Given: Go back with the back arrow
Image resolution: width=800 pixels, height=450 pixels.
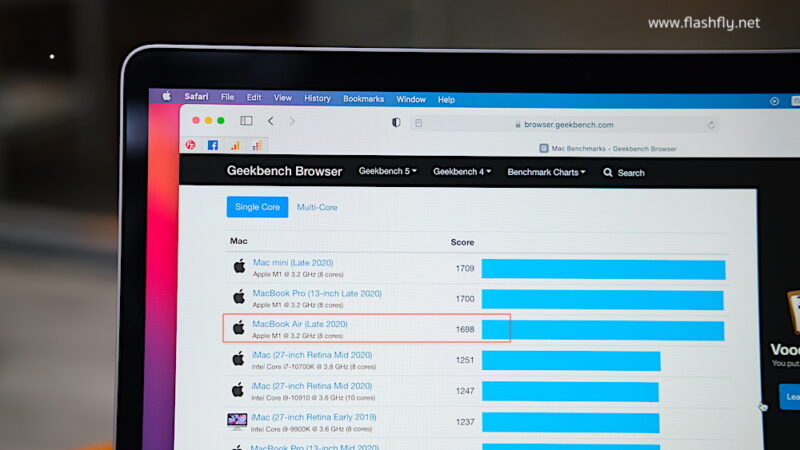Looking at the screenshot, I should 270,121.
